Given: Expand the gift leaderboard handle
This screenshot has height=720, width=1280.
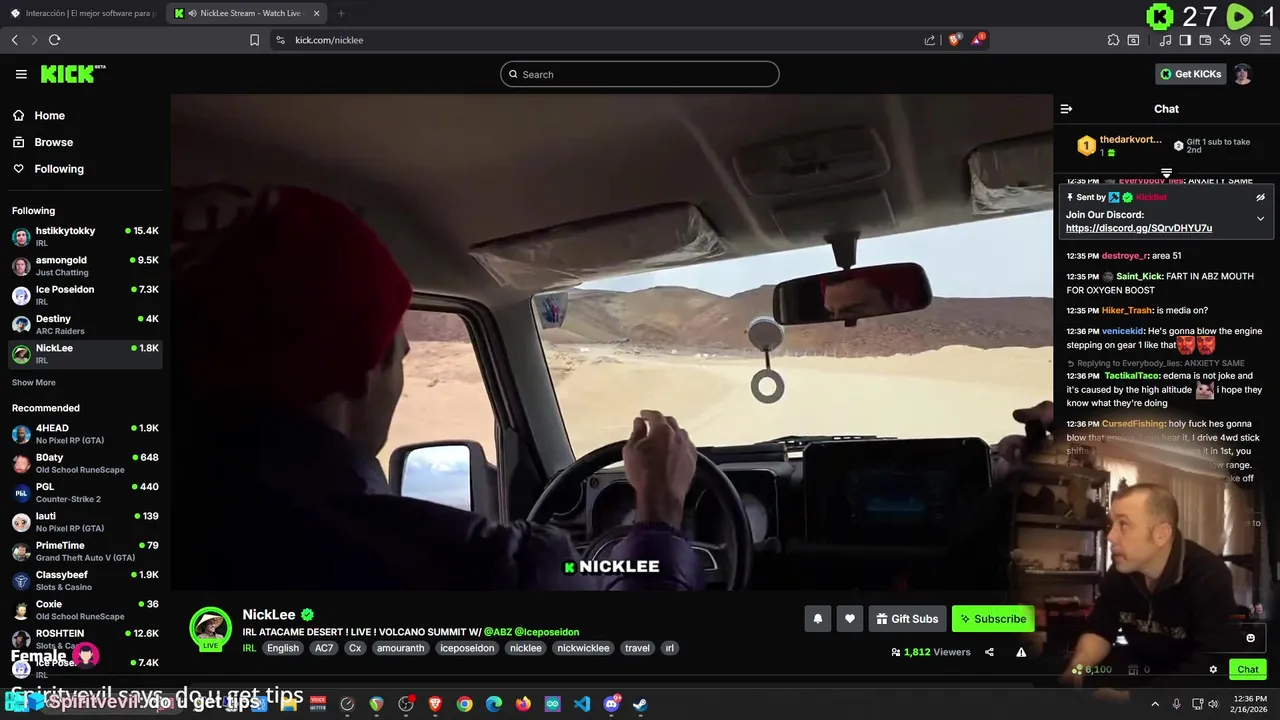Looking at the screenshot, I should click(1166, 173).
